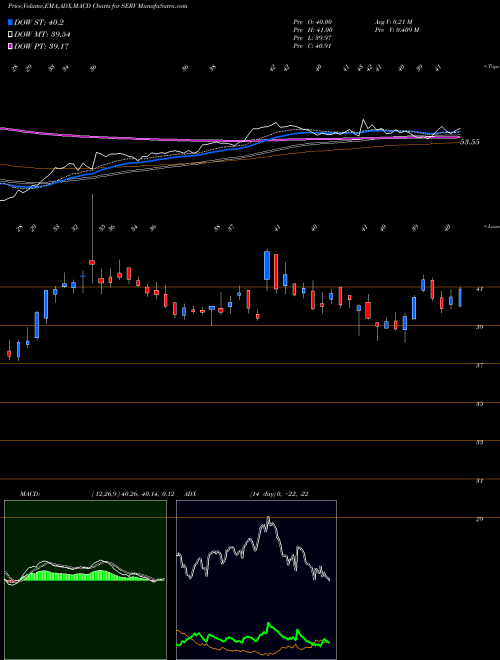Click the ADX '(14 day)' parameter values
The height and width of the screenshot is (660, 500).
click(x=265, y=494)
